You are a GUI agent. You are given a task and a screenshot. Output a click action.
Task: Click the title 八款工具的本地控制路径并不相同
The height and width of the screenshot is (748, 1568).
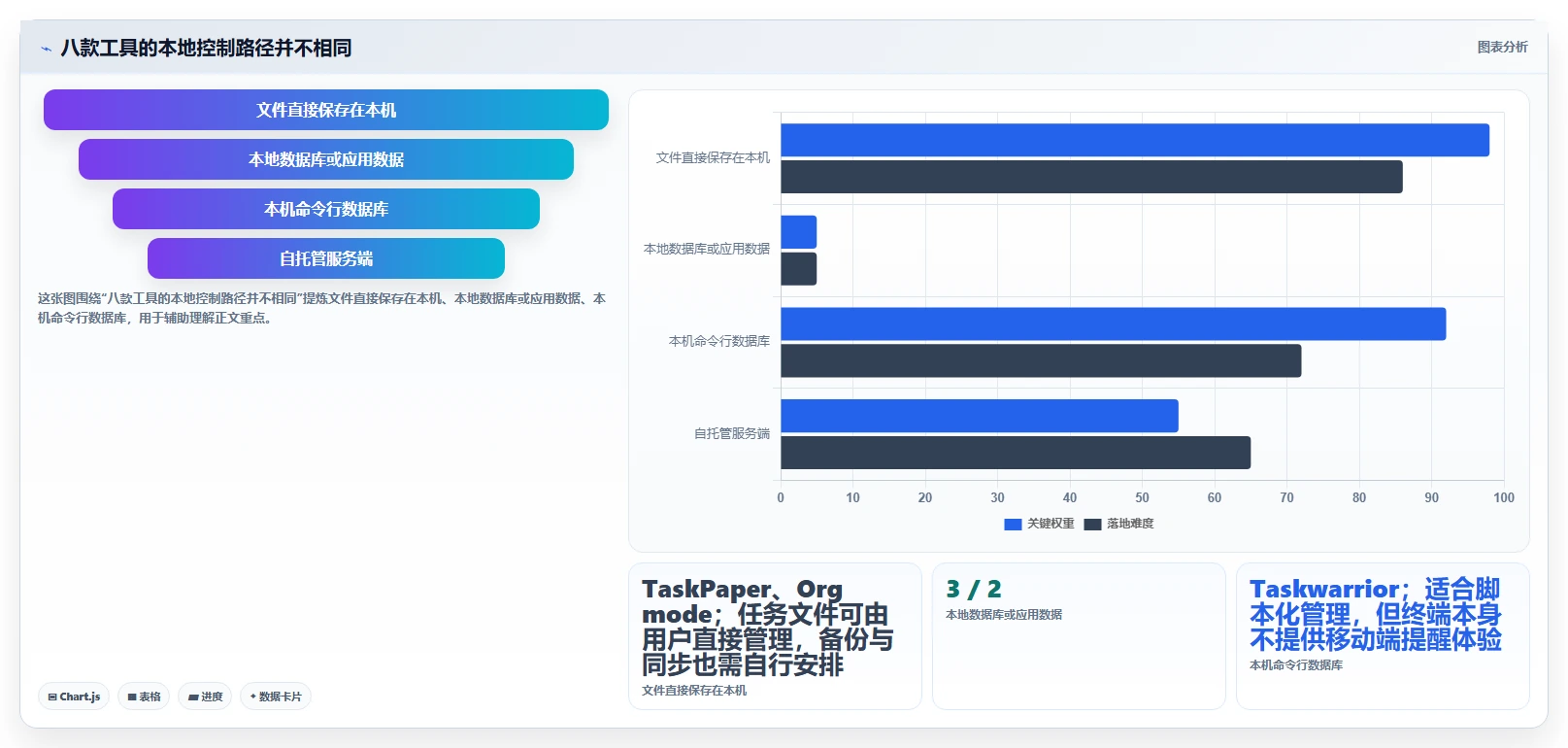pyautogui.click(x=206, y=48)
